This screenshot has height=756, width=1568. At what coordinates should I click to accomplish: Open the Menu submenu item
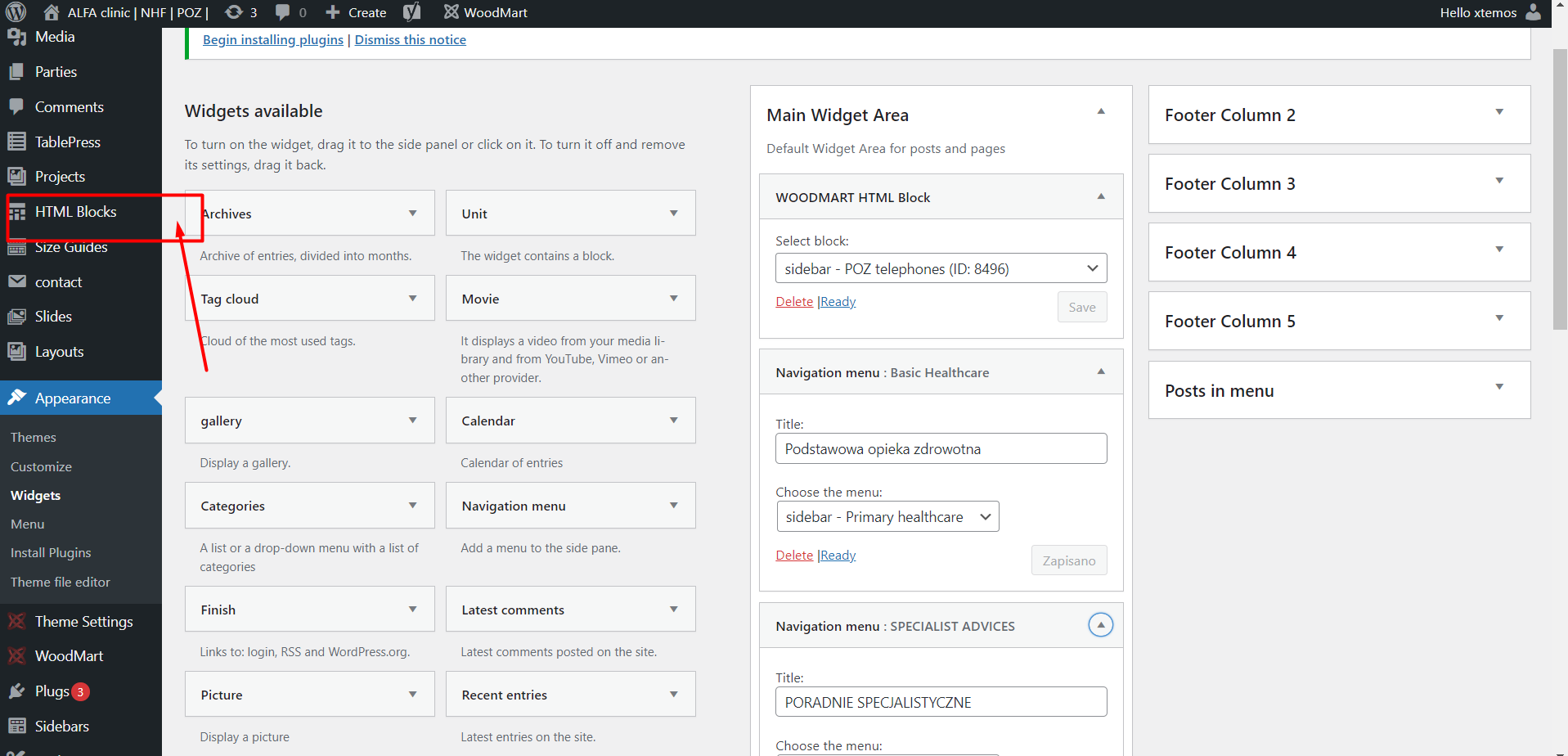pos(27,524)
